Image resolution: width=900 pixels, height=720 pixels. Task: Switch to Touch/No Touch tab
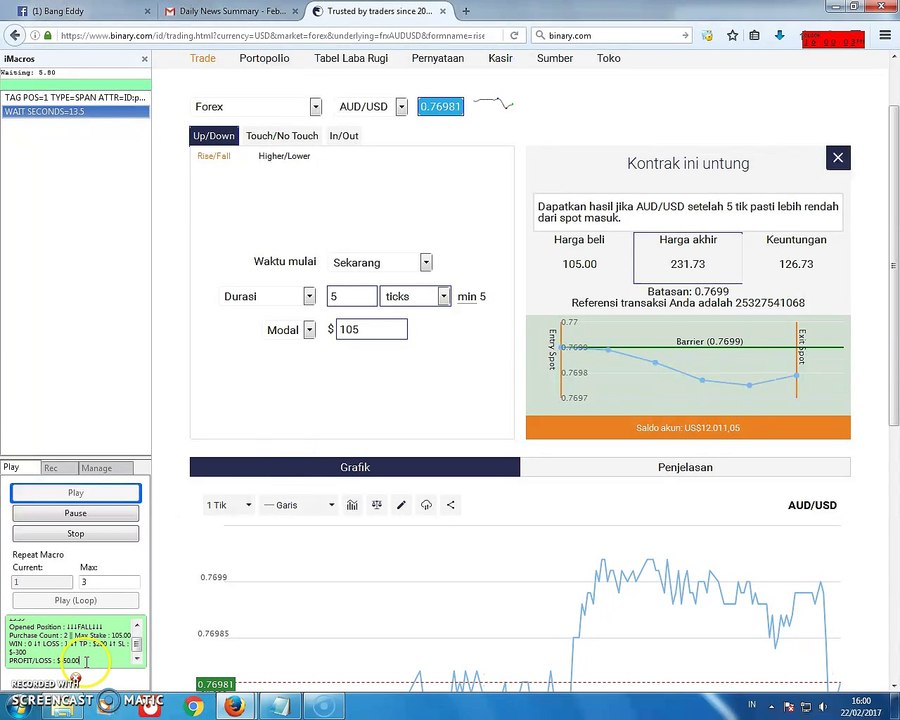282,136
